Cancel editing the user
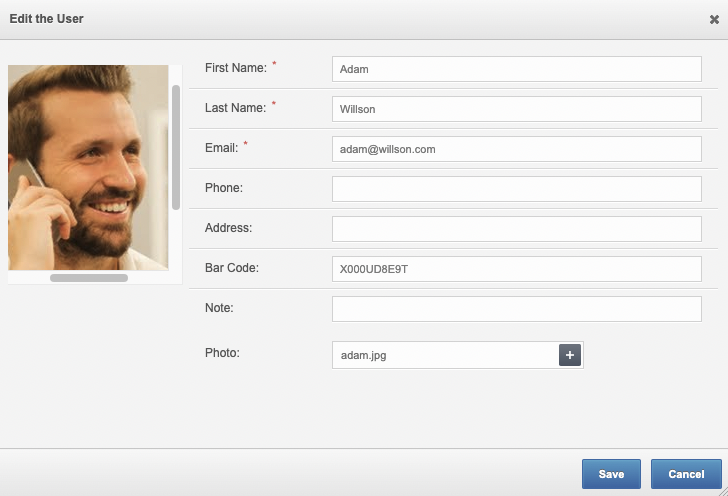728x496 pixels. (686, 474)
